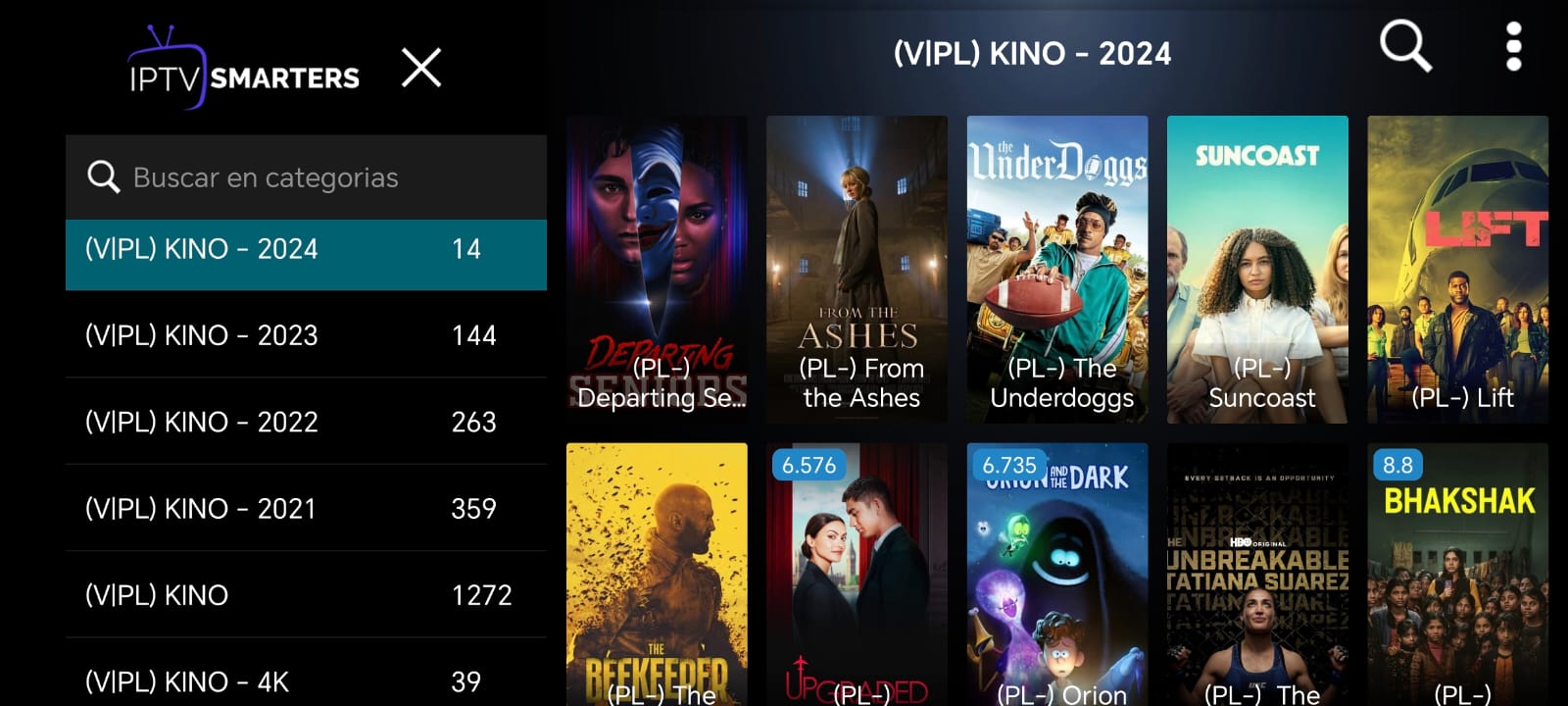Select the (V|PL) KINO - 2024 category
Screen dimensions: 1568x706
pos(306,249)
